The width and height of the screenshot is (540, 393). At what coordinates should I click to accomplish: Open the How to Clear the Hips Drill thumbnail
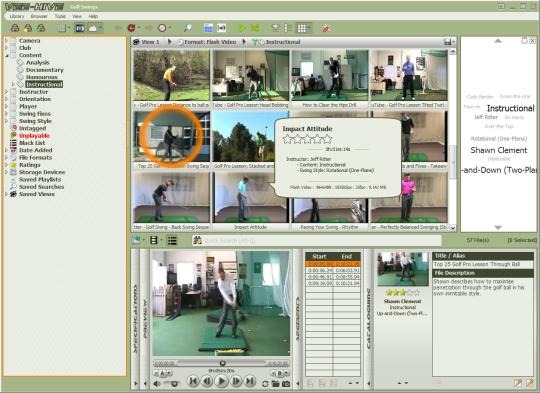(330, 75)
